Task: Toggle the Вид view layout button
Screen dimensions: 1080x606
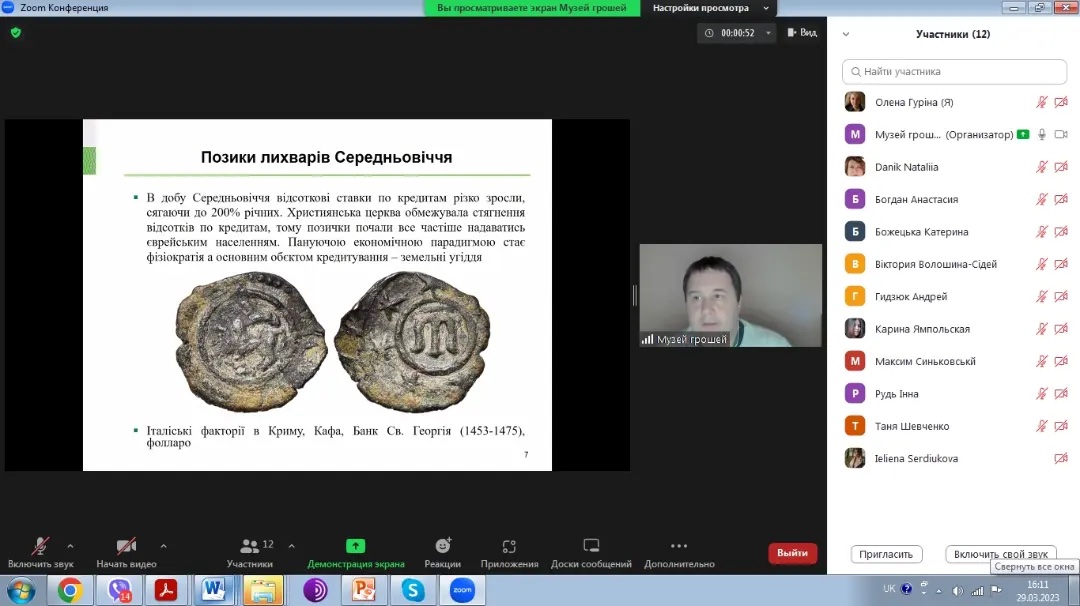Action: pyautogui.click(x=802, y=32)
